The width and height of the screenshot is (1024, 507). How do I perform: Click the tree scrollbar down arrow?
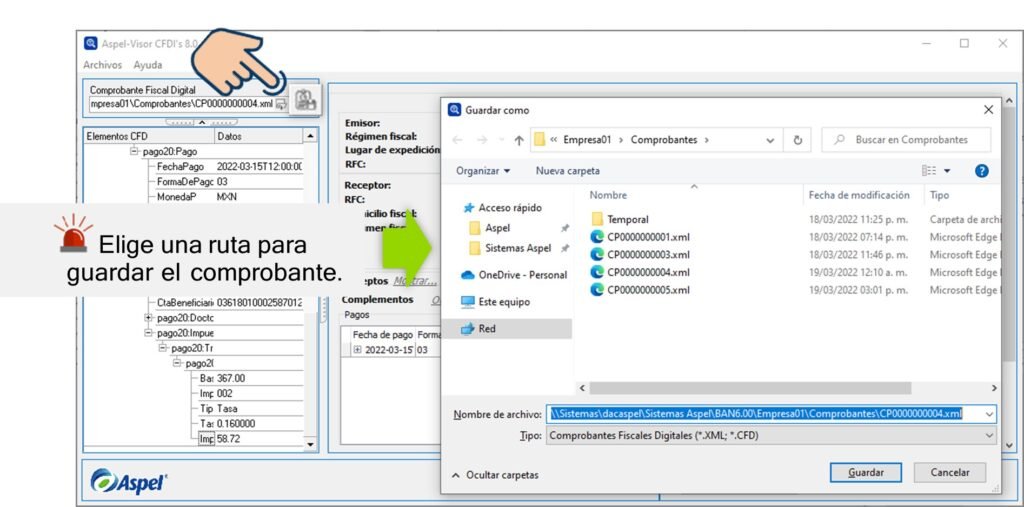pyautogui.click(x=310, y=444)
